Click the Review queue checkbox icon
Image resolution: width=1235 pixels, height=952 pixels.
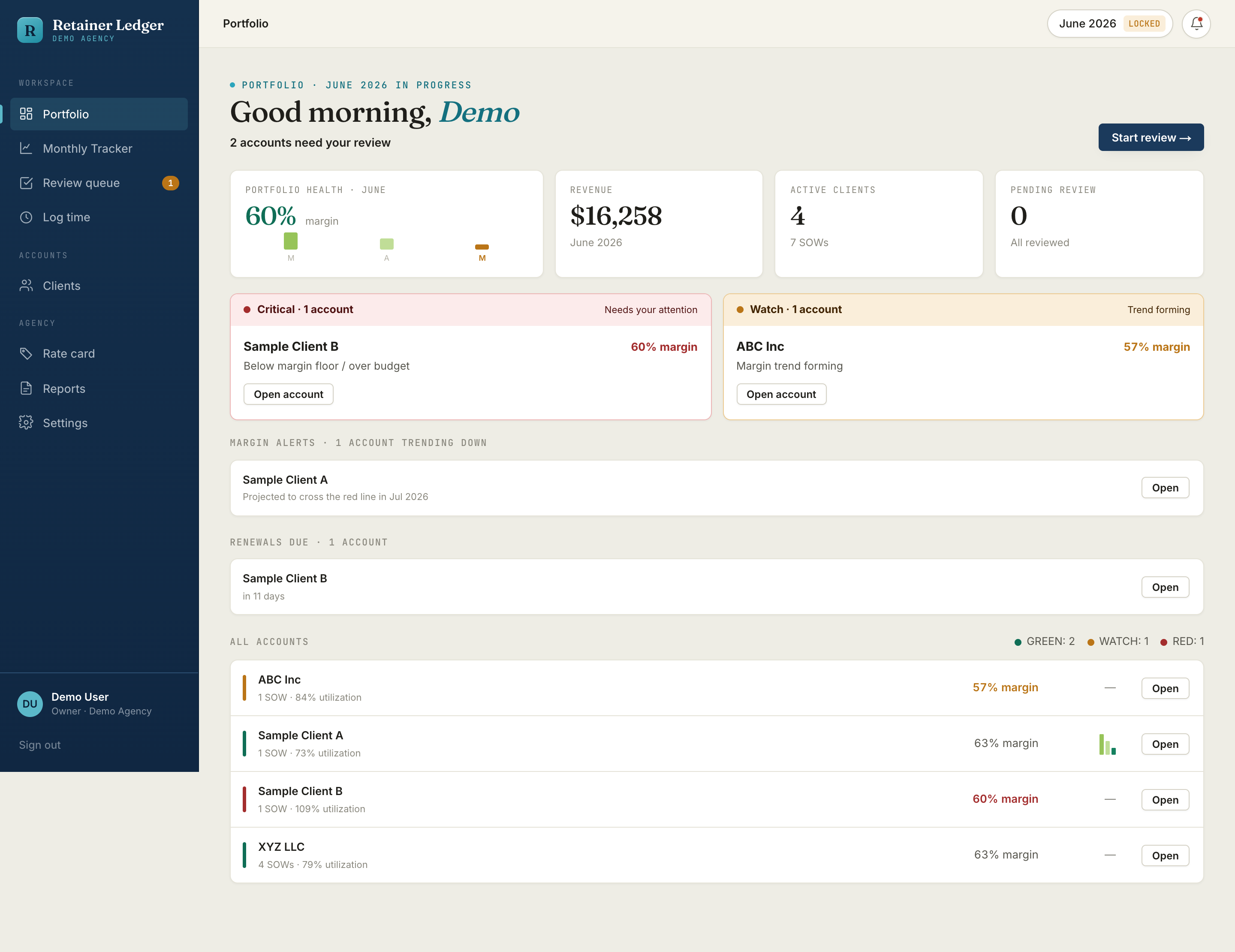click(x=26, y=183)
